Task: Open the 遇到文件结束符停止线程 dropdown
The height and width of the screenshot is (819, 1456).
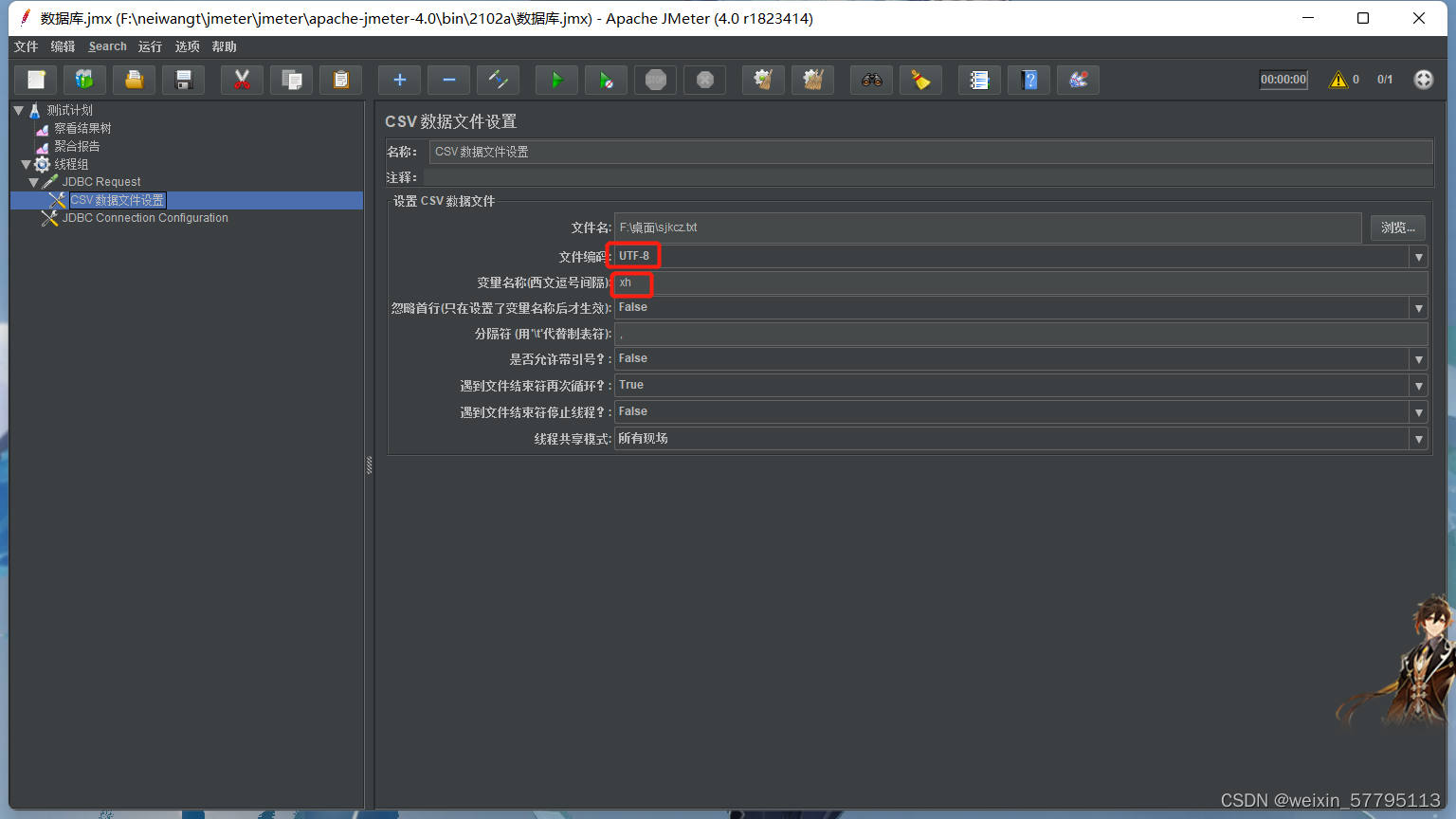Action: pos(1418,412)
